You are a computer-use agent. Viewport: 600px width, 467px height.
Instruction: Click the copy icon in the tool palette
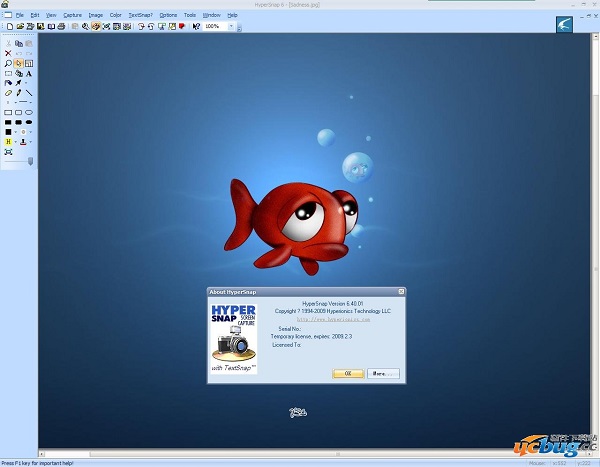point(18,44)
